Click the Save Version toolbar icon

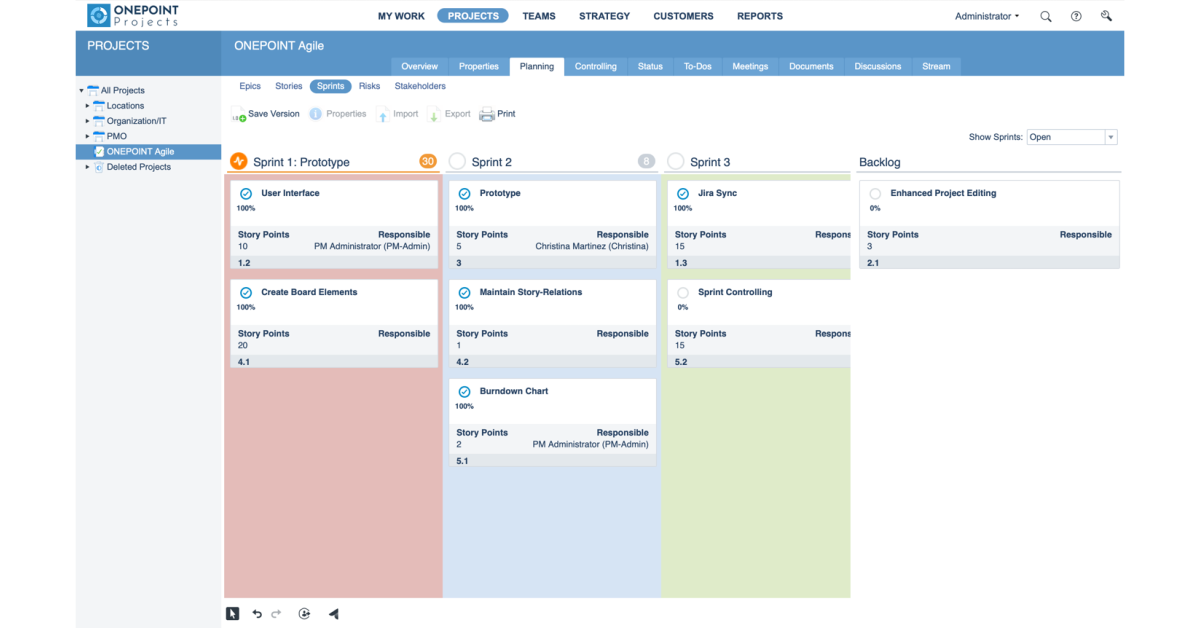click(239, 115)
